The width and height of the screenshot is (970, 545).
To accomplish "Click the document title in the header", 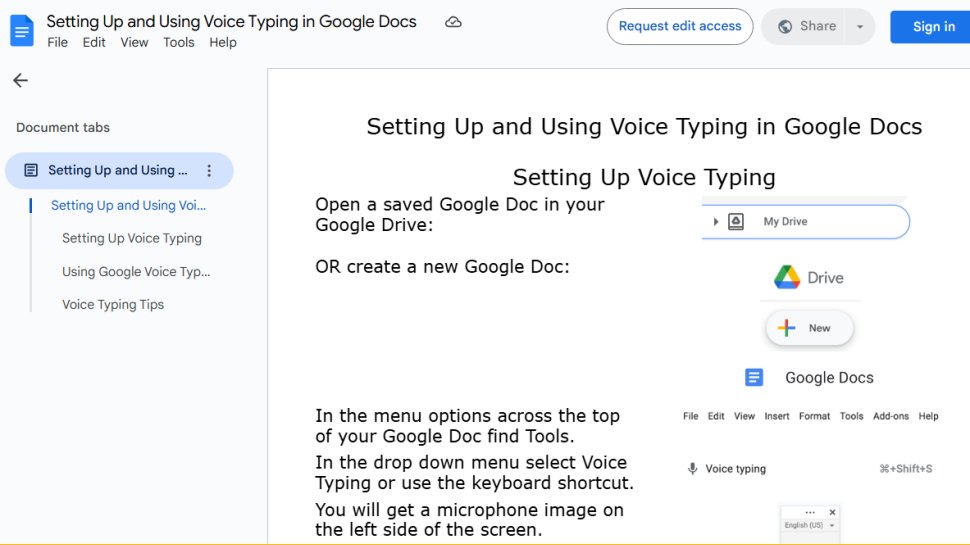I will (231, 22).
